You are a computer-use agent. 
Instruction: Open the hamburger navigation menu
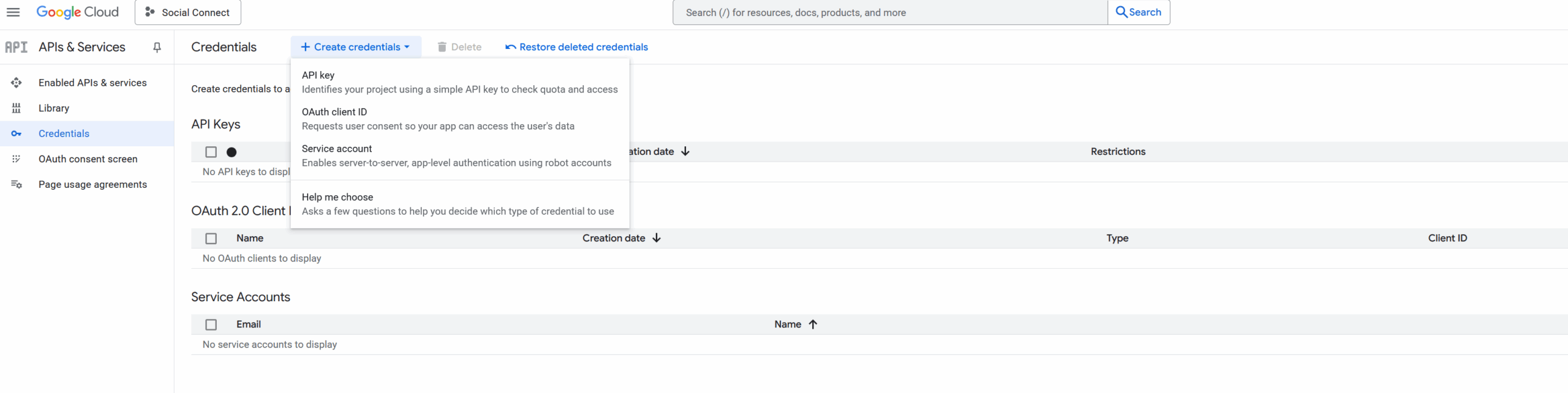[13, 12]
